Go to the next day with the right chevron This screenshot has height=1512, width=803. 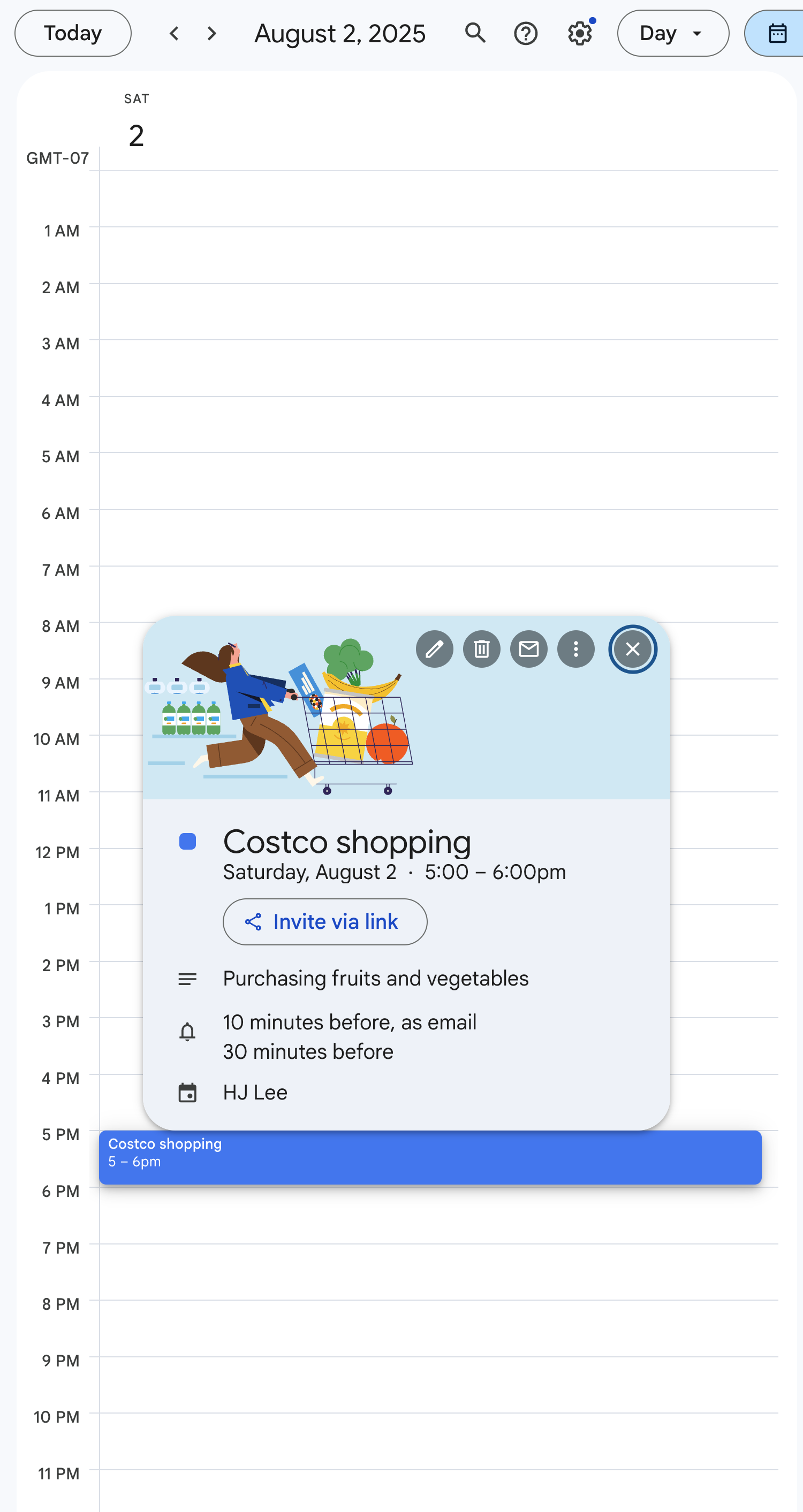211,34
